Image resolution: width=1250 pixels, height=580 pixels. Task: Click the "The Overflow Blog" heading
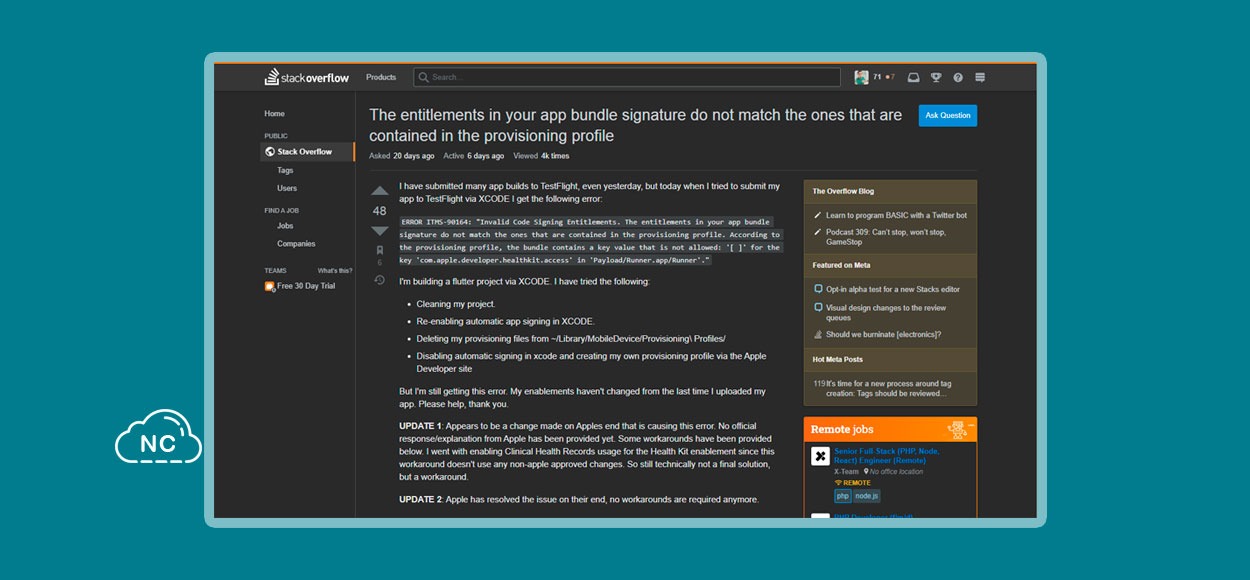pos(844,191)
